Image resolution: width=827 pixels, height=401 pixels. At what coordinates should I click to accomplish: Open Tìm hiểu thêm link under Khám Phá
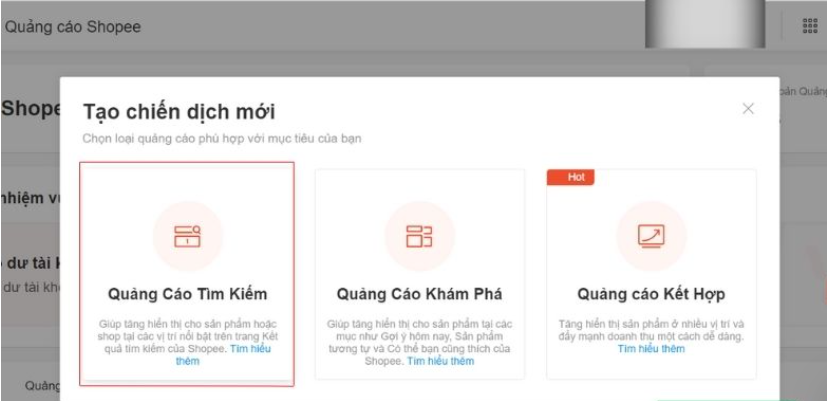[x=440, y=361]
